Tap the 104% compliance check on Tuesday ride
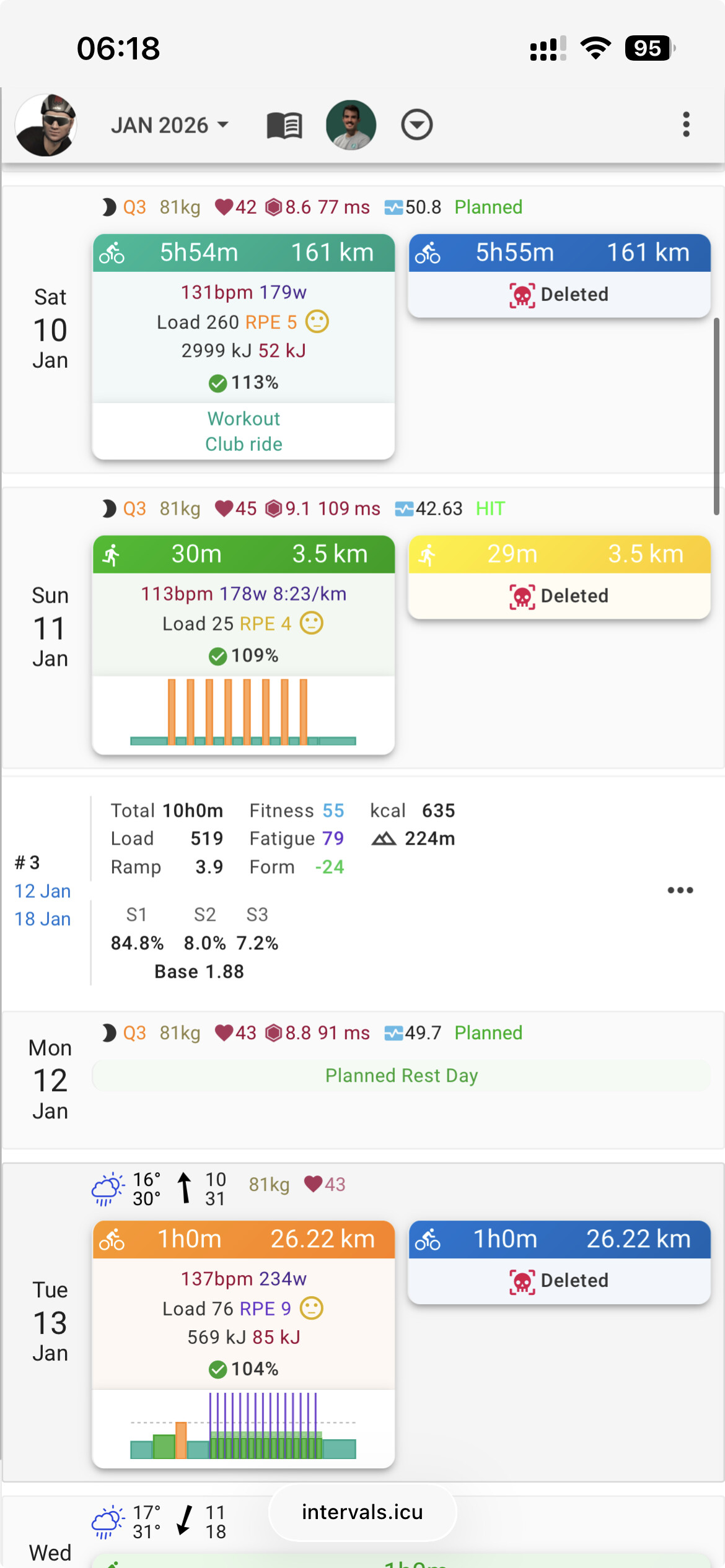725x1568 pixels. click(217, 1369)
